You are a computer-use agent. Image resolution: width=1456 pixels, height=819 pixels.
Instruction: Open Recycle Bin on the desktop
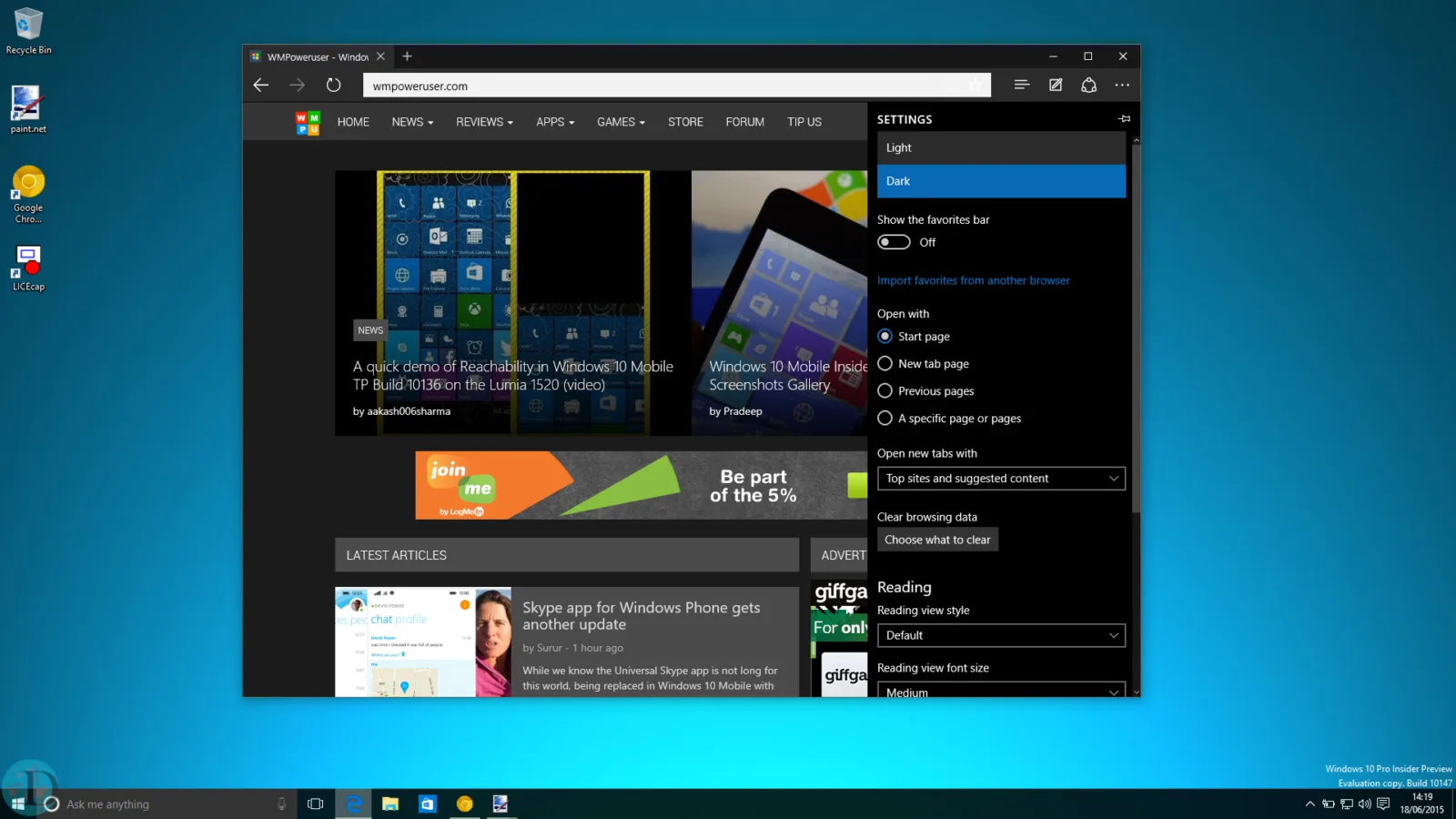(x=28, y=31)
